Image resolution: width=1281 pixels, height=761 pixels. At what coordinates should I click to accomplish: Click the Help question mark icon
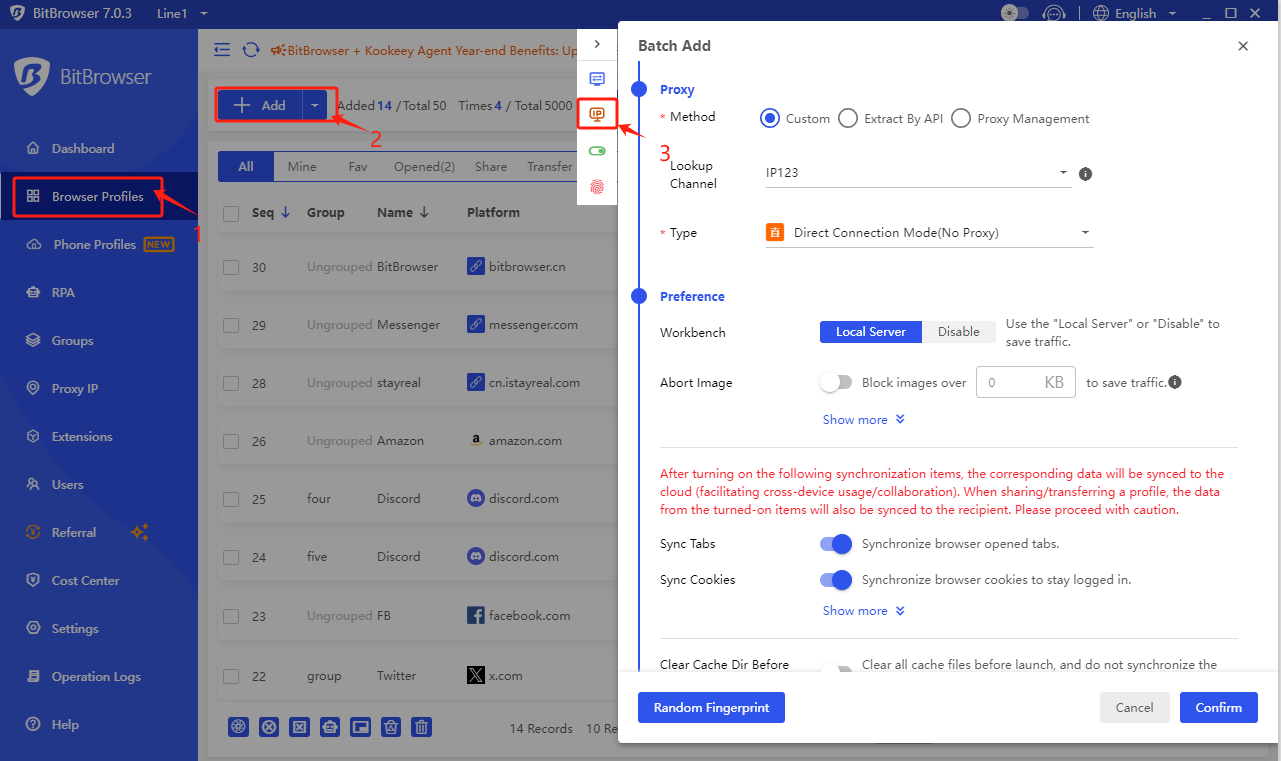tap(33, 724)
